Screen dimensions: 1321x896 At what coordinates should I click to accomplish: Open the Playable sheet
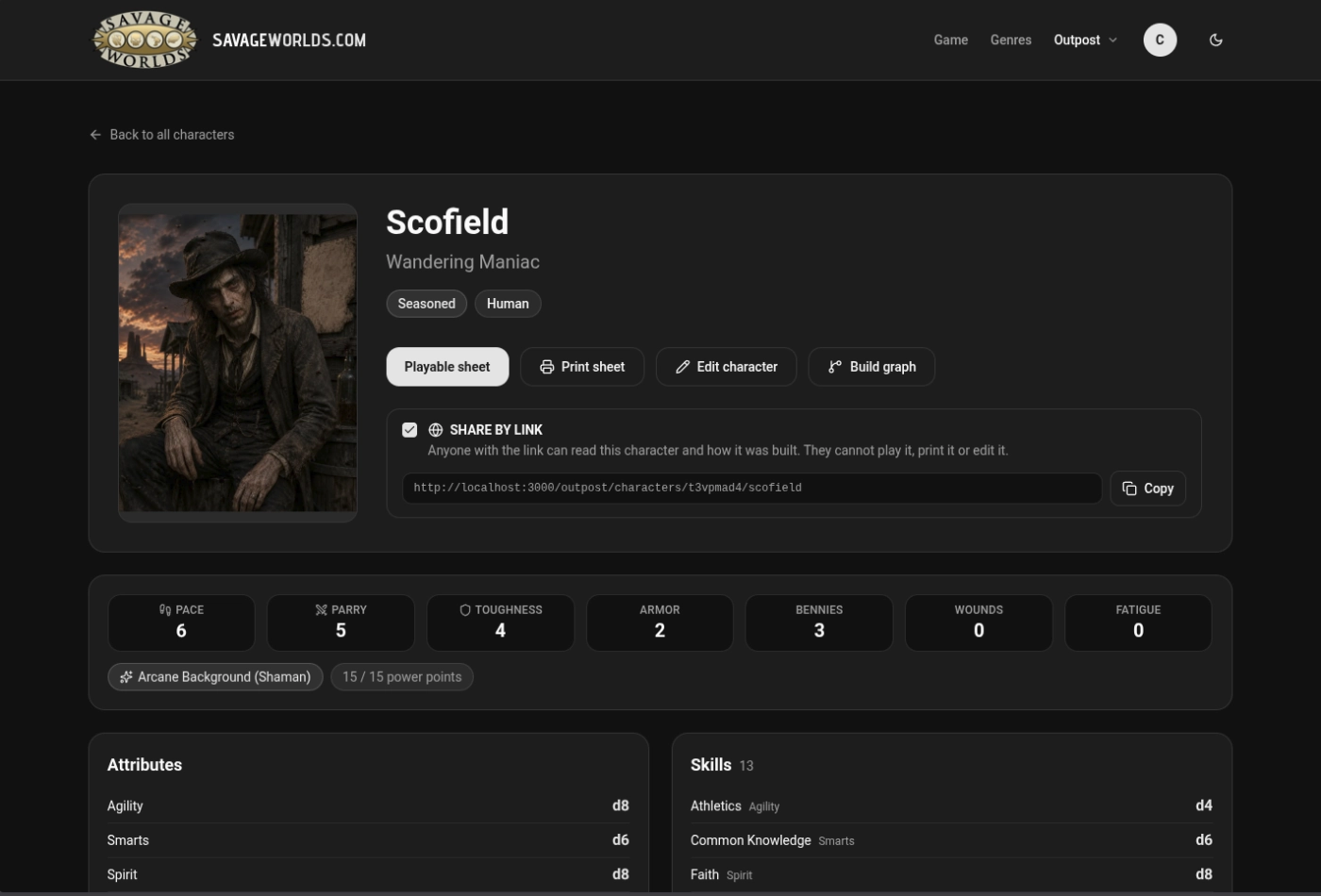447,367
